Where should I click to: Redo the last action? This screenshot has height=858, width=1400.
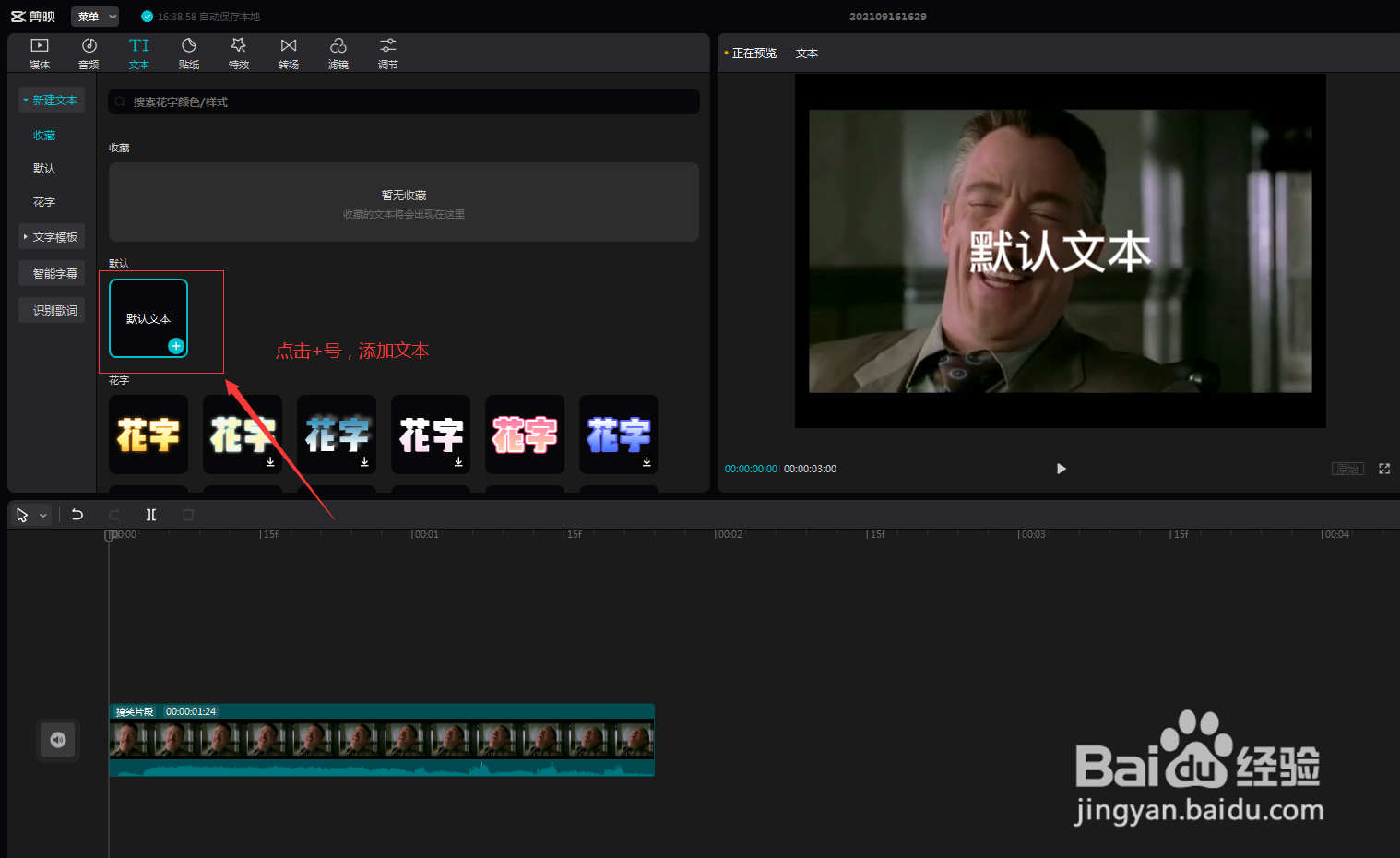114,515
